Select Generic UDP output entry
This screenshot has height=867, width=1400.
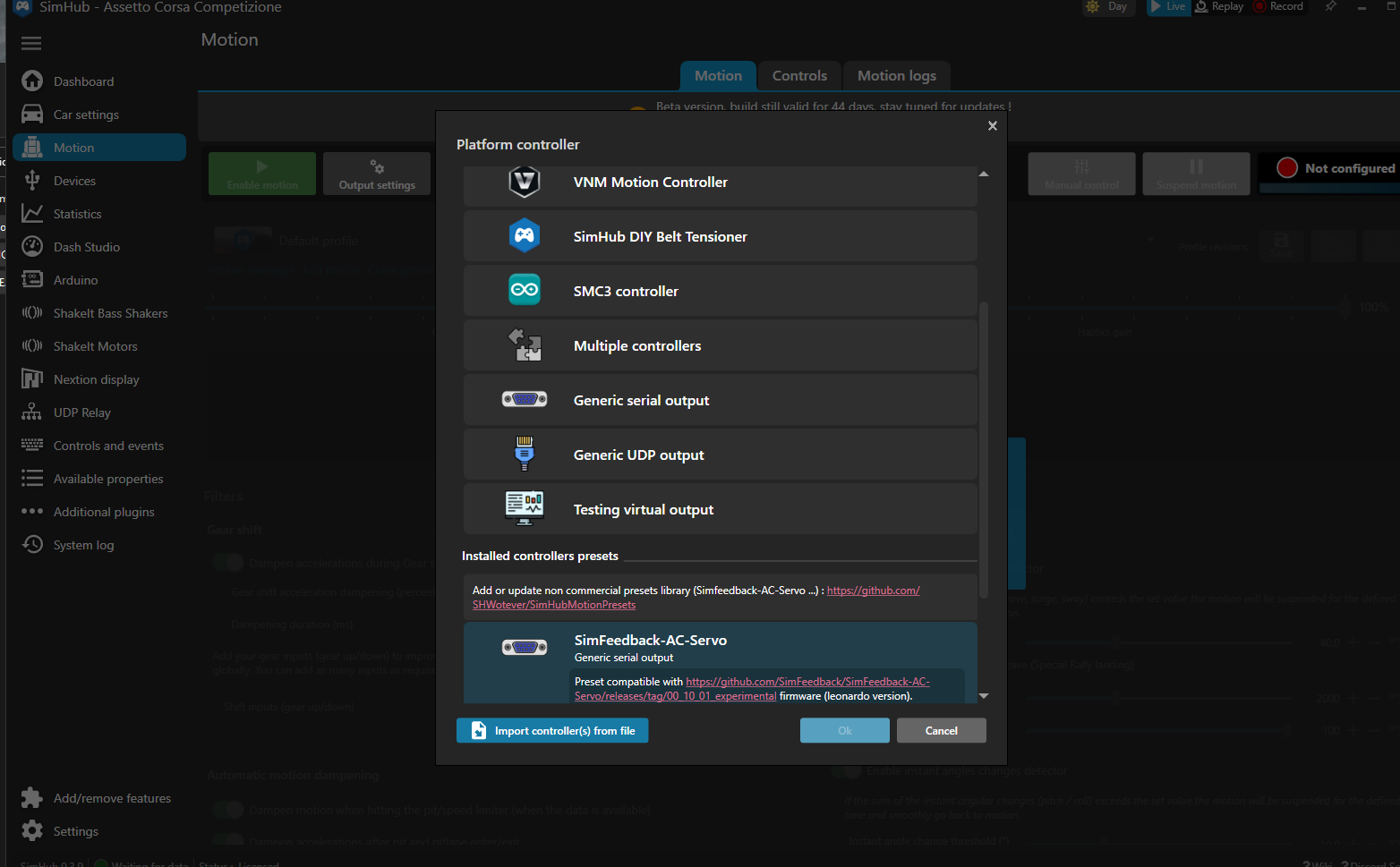[720, 455]
